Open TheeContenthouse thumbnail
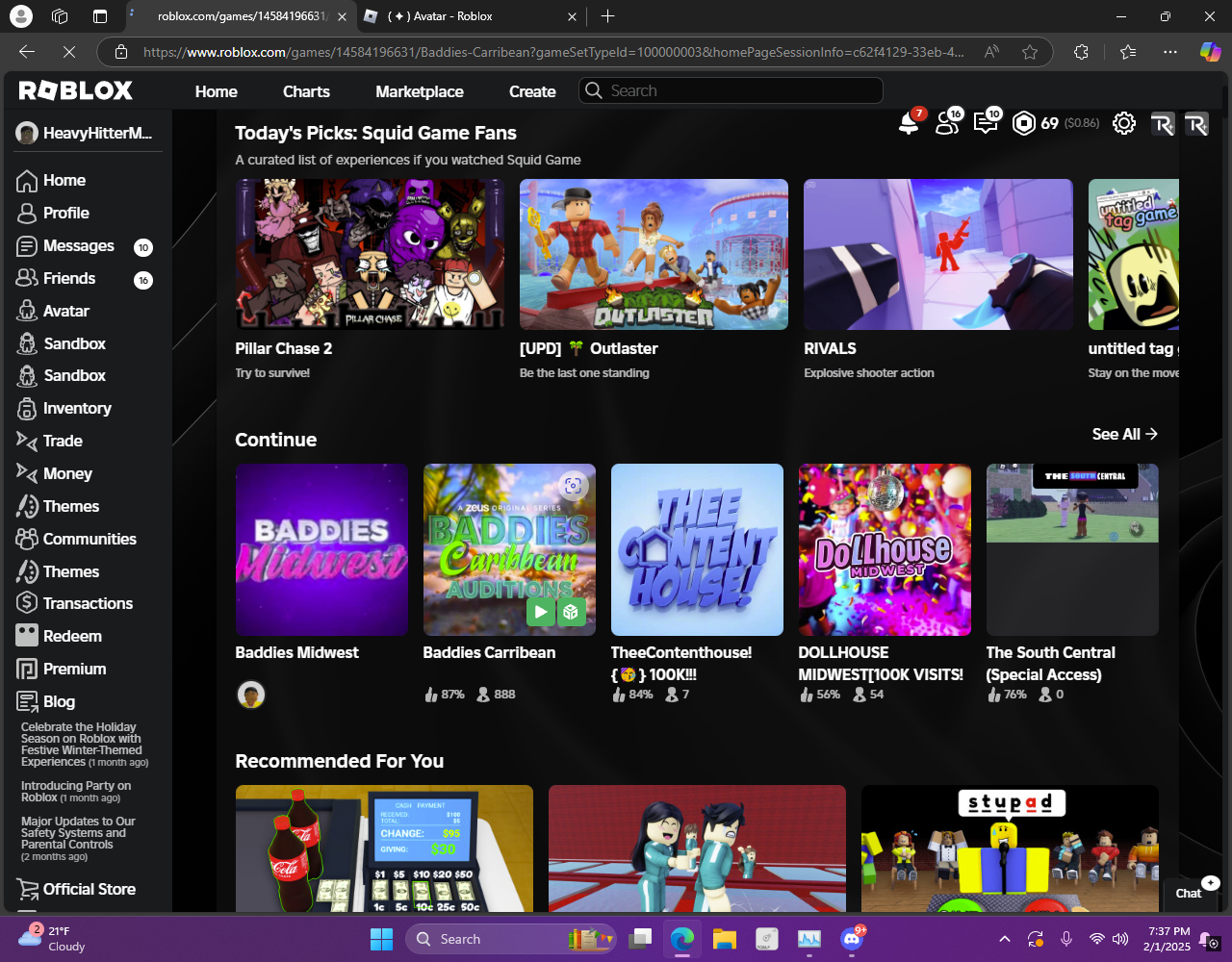 [697, 549]
